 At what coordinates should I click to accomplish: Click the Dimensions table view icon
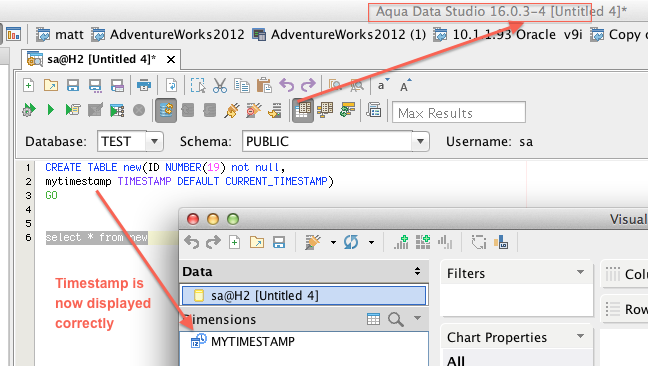point(373,319)
